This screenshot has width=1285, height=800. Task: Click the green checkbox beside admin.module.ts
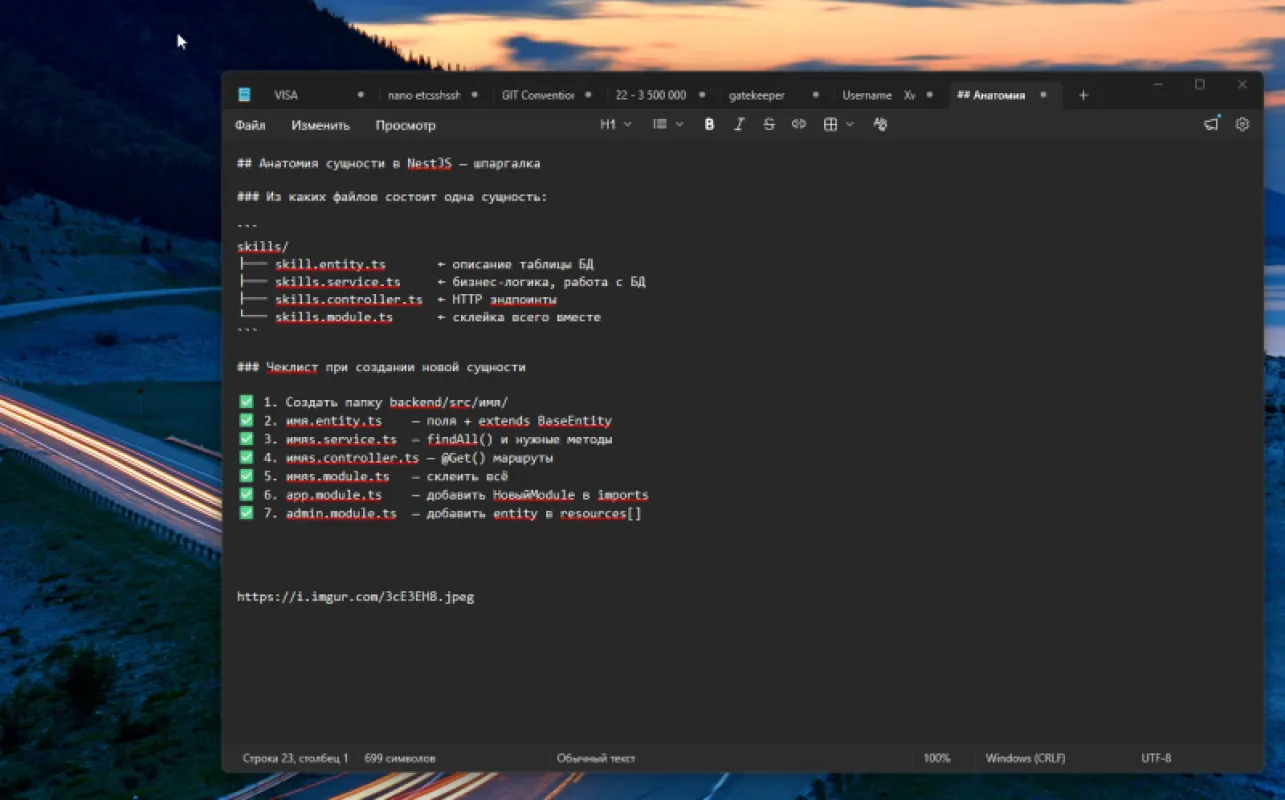point(246,513)
